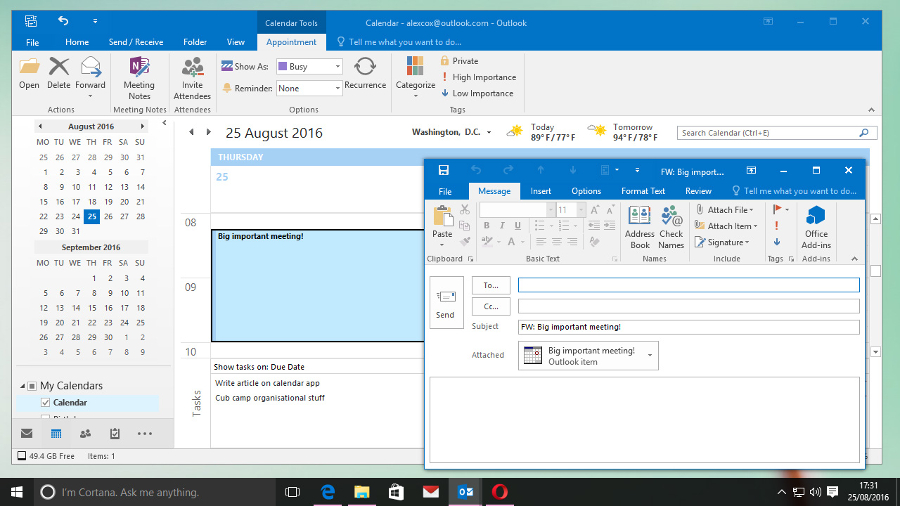Click the Windows Start button
The width and height of the screenshot is (900, 506).
pos(17,492)
